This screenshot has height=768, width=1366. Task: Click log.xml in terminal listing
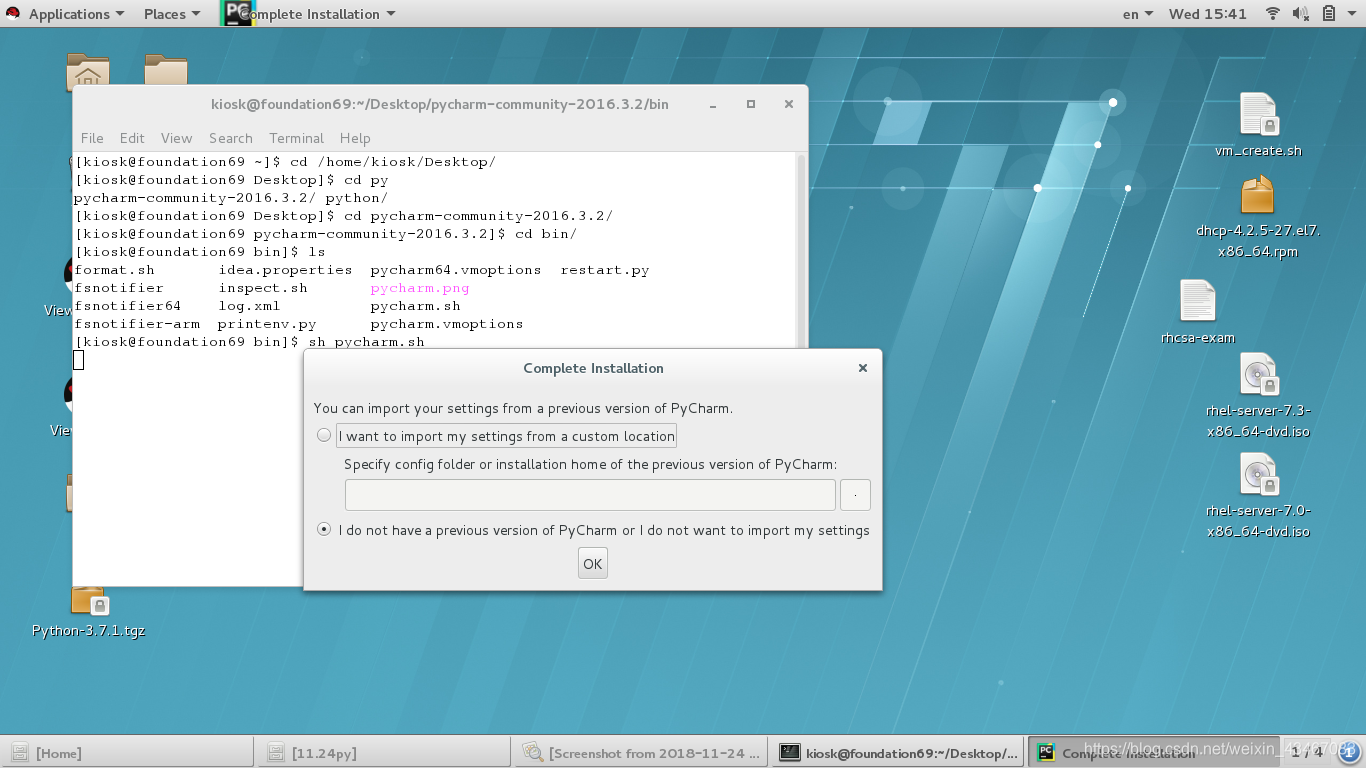coord(249,306)
